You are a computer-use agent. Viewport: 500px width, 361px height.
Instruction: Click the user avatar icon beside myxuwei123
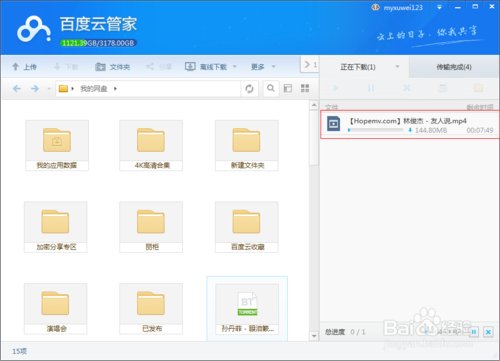(x=375, y=7)
